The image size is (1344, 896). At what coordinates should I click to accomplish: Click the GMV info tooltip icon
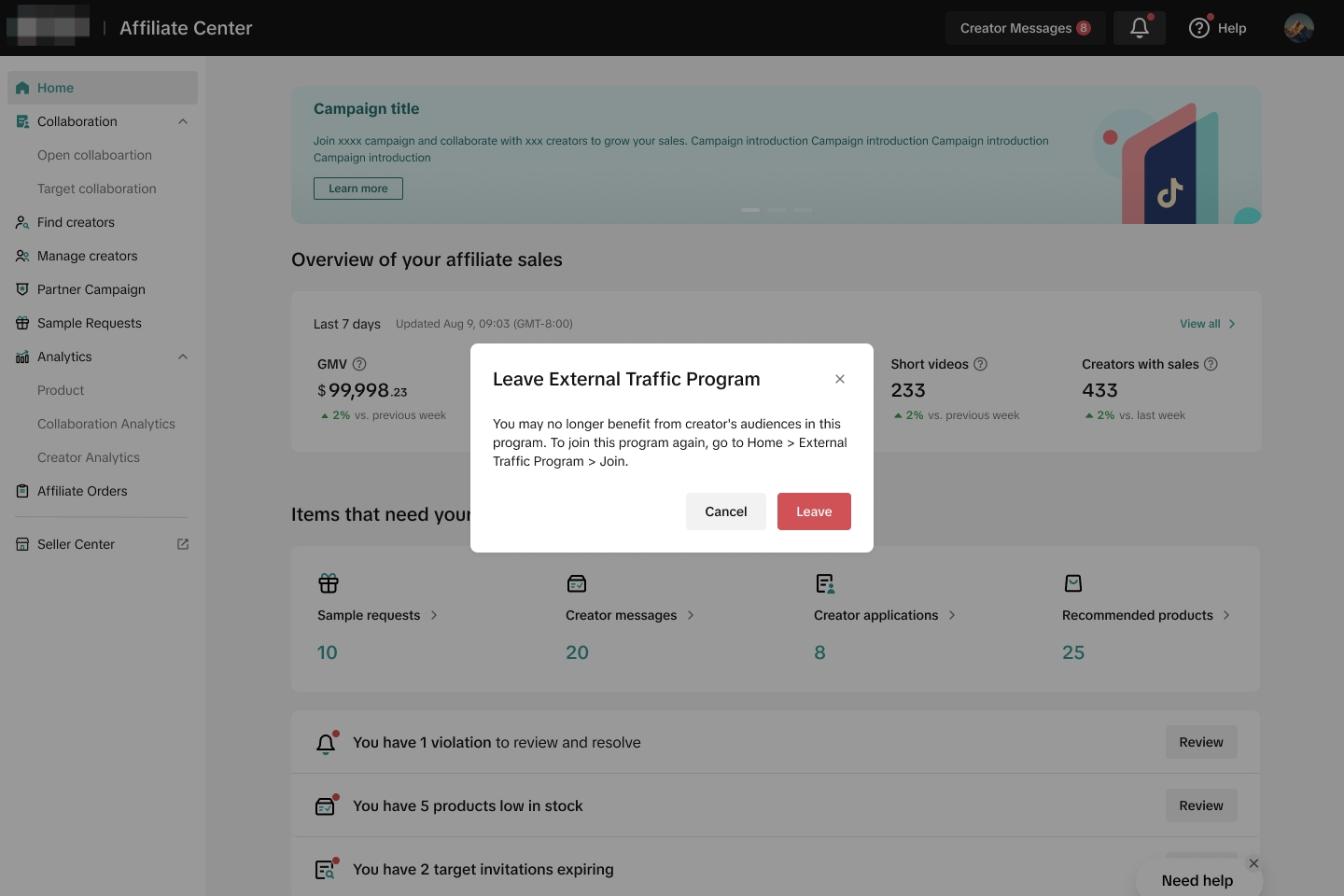click(x=359, y=364)
